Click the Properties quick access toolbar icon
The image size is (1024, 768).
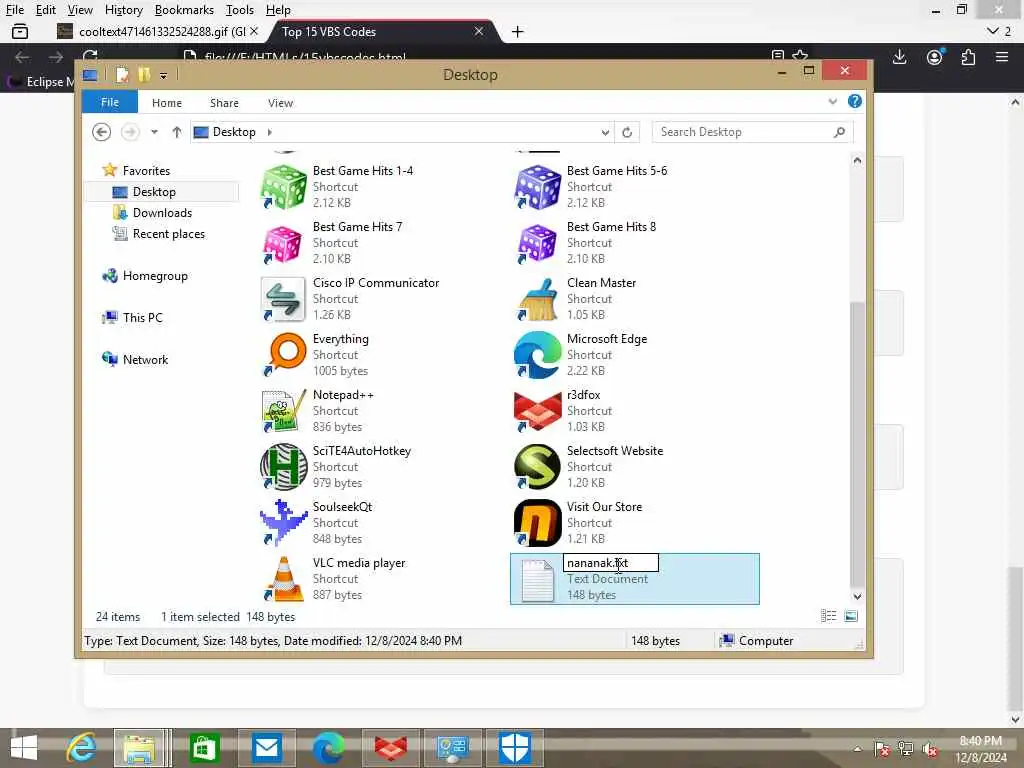(122, 75)
